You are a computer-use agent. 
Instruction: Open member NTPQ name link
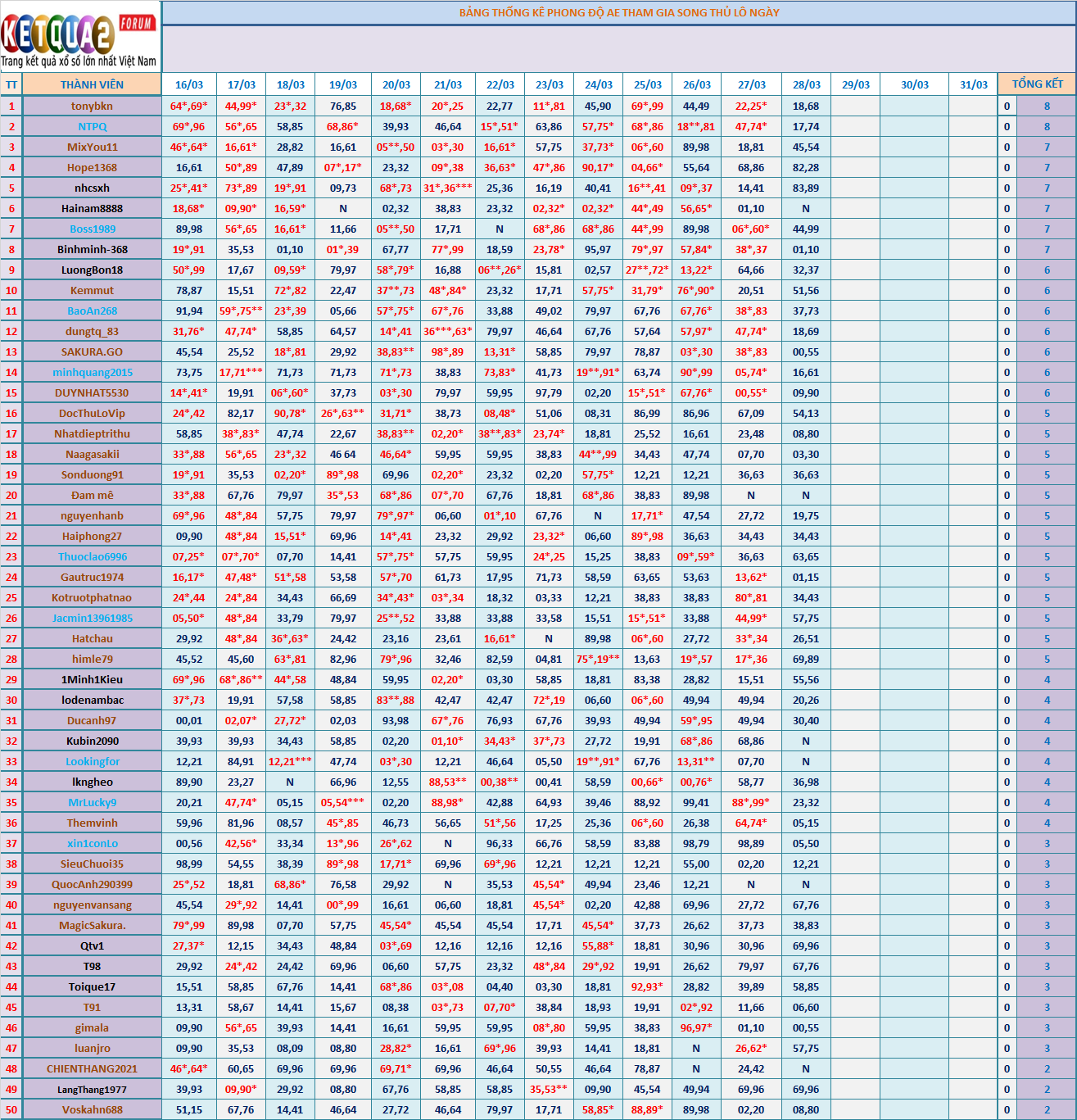(x=92, y=126)
